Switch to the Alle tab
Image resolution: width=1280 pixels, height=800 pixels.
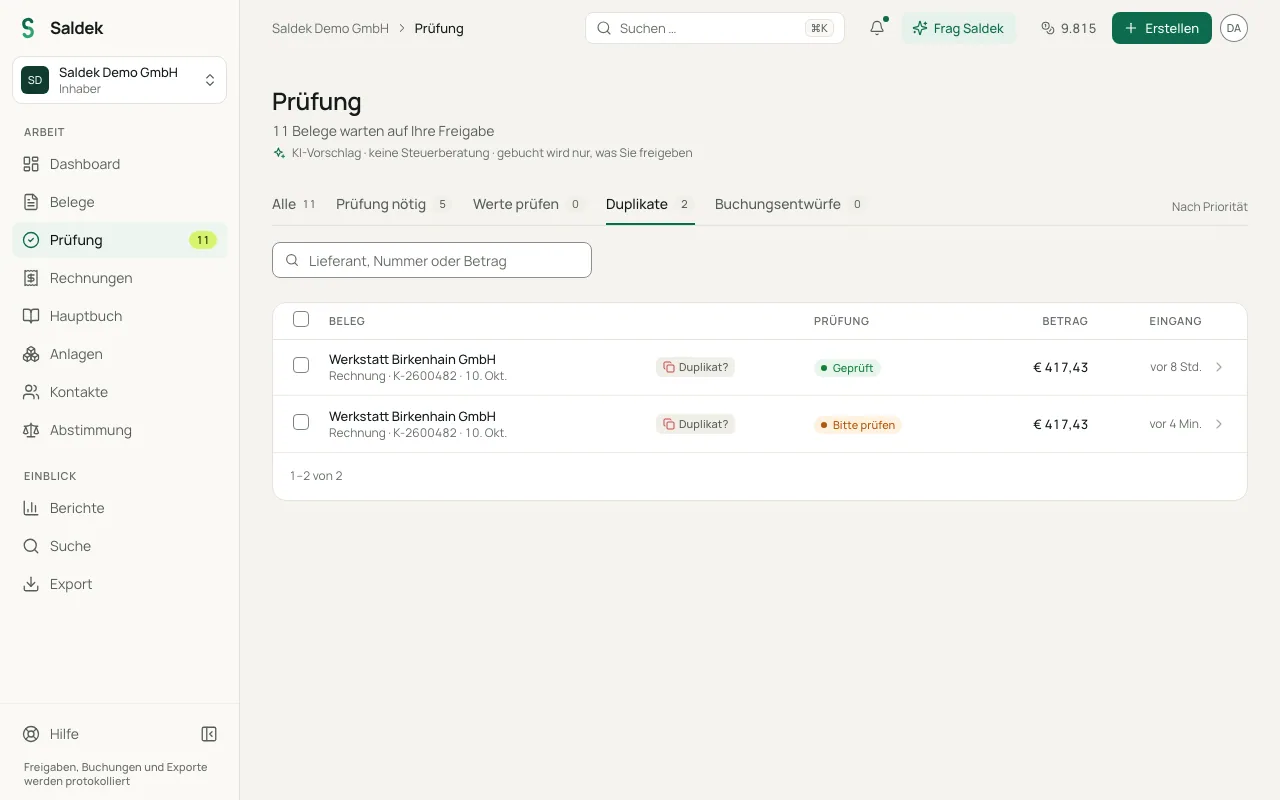pyautogui.click(x=294, y=205)
